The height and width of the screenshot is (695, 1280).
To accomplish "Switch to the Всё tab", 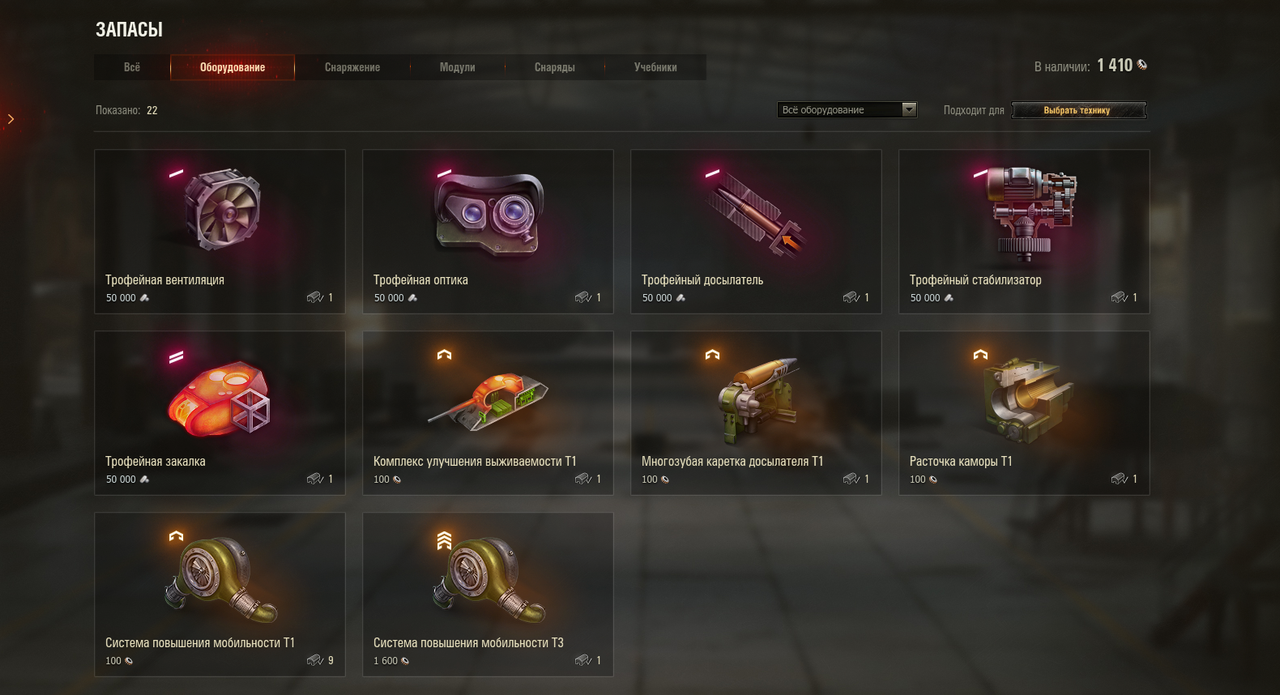I will tap(132, 67).
